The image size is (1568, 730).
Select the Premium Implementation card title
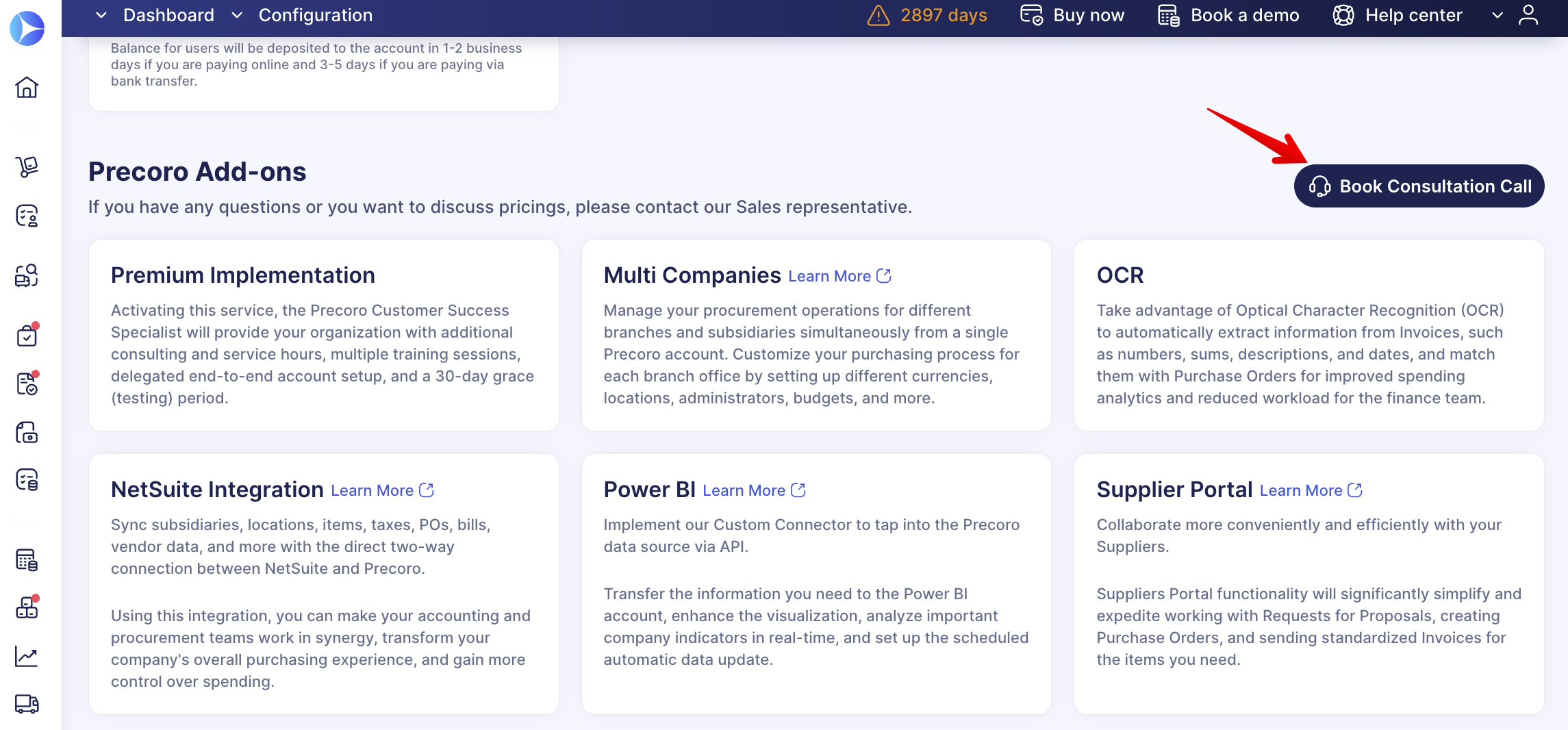pos(243,275)
